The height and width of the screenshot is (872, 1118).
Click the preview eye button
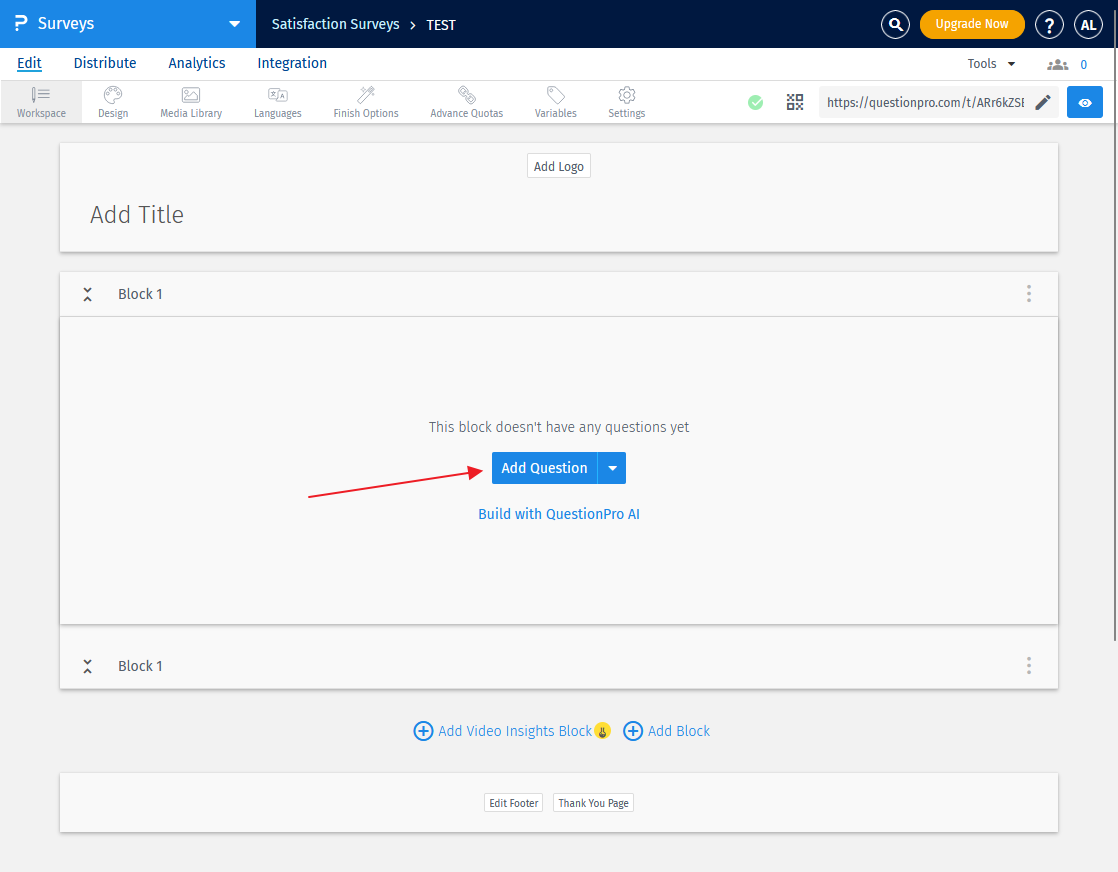[x=1084, y=102]
